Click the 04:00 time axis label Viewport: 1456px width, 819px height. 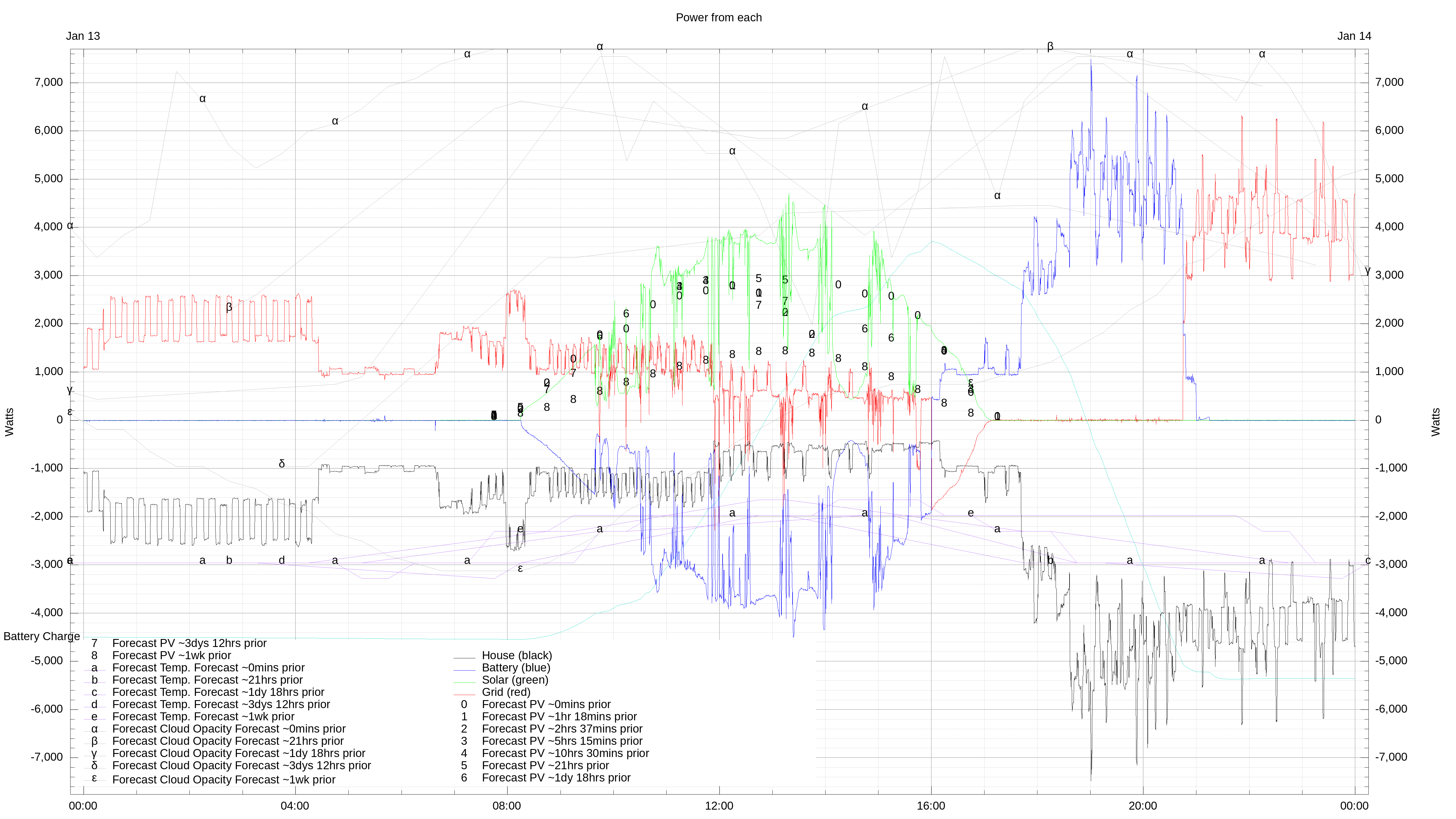[x=295, y=806]
